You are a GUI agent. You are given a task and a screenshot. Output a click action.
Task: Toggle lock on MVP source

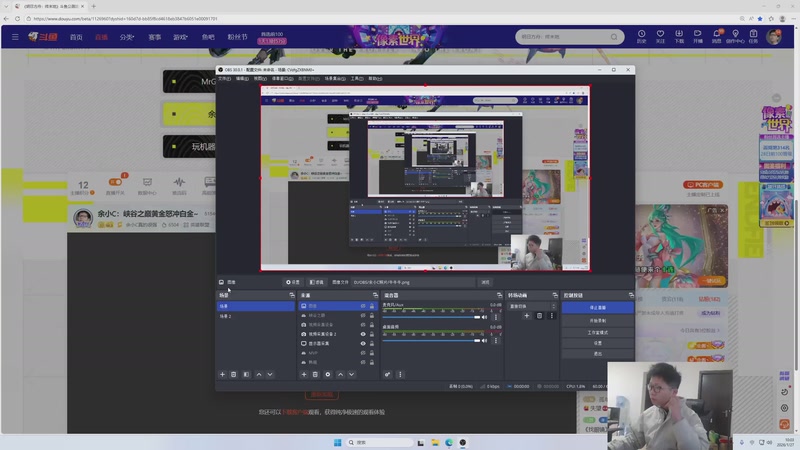point(372,353)
